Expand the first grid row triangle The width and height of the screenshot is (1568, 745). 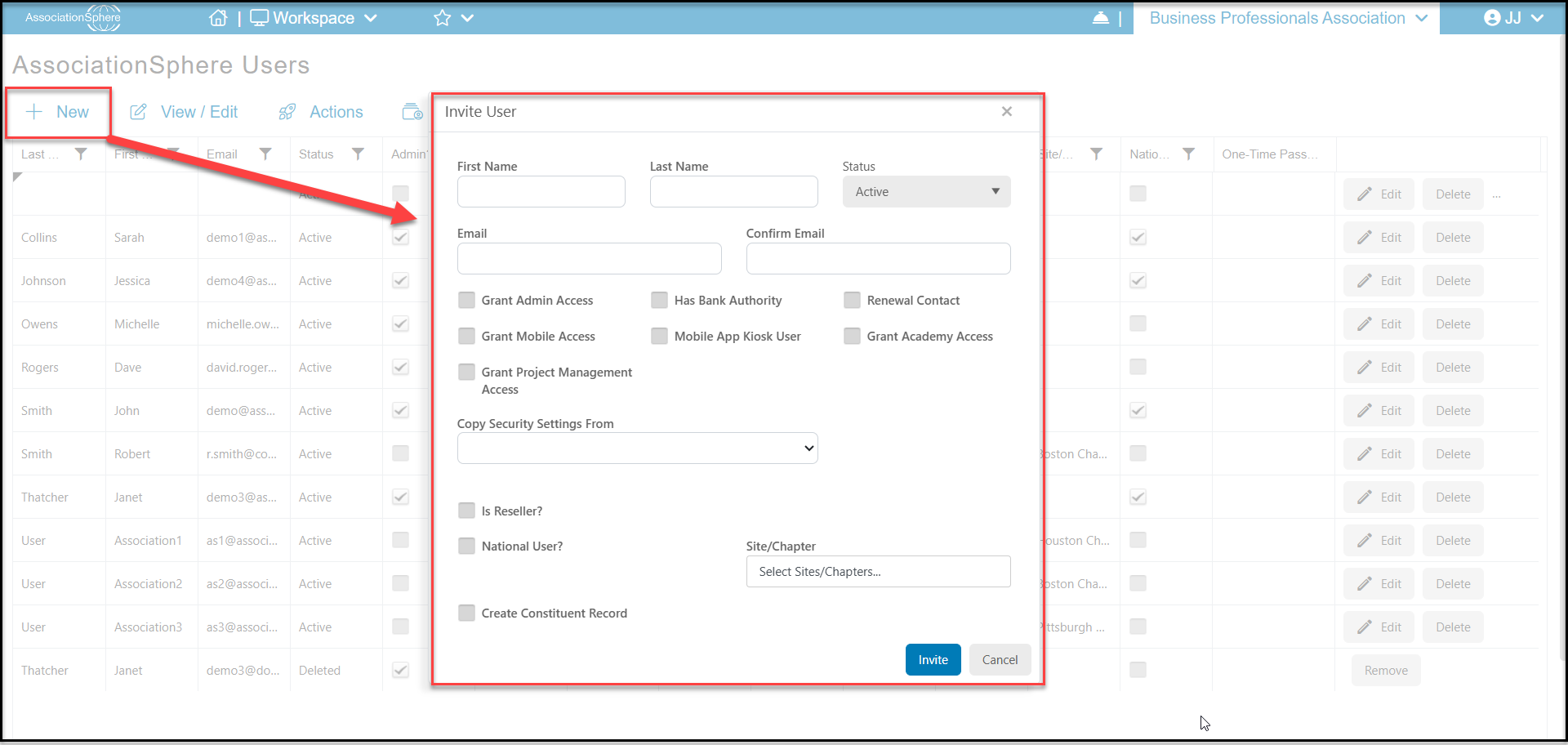click(x=17, y=176)
